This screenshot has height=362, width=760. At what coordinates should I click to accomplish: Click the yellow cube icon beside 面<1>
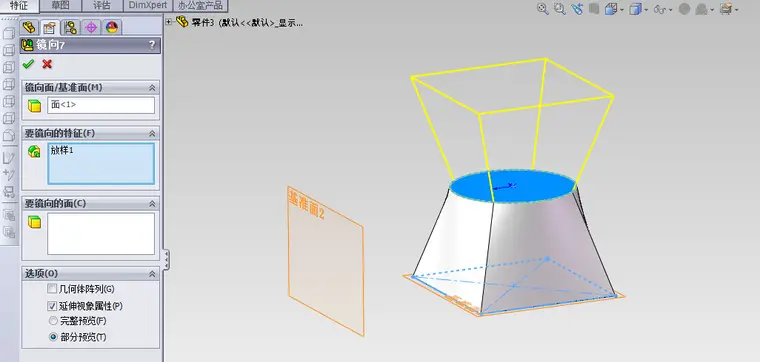(34, 106)
